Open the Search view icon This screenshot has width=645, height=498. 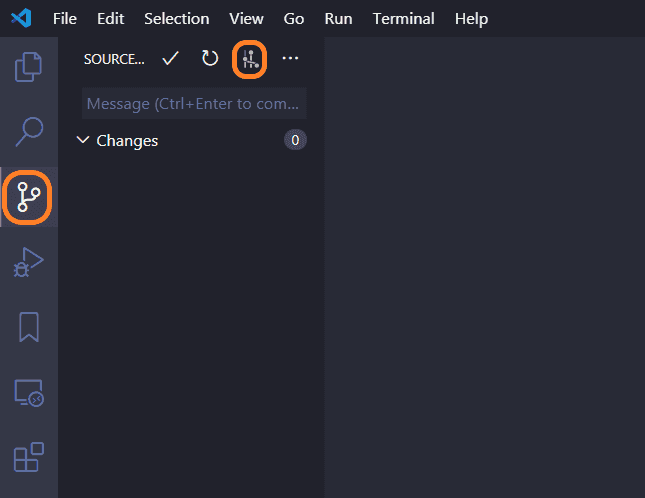28,131
